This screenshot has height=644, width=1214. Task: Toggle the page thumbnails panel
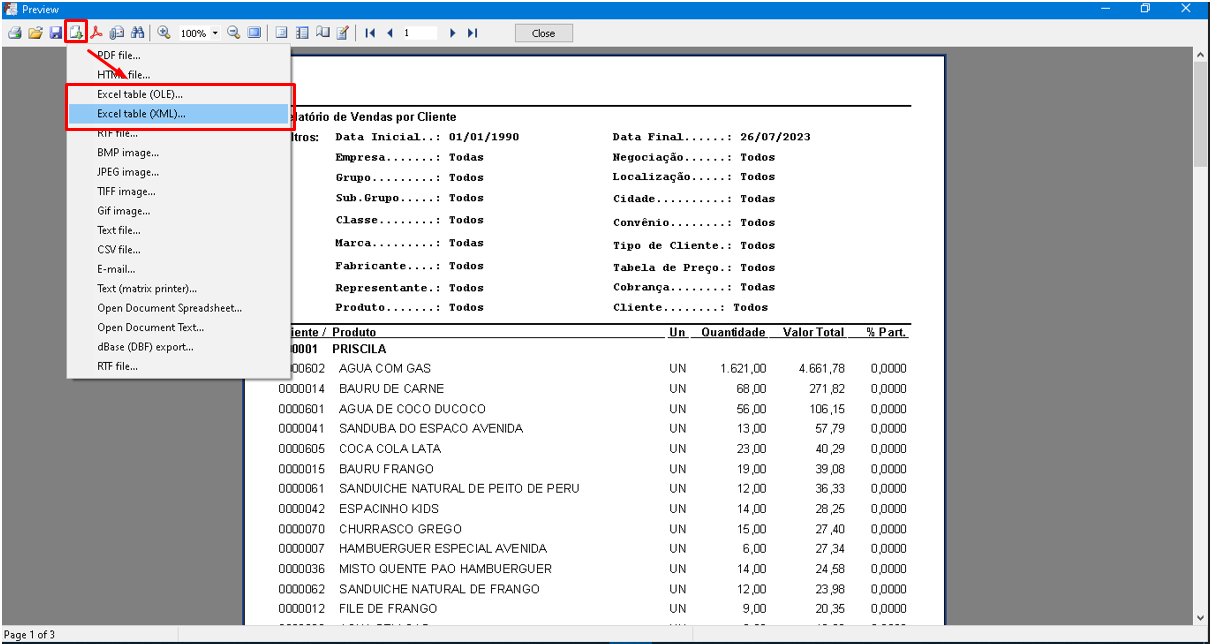coord(302,33)
